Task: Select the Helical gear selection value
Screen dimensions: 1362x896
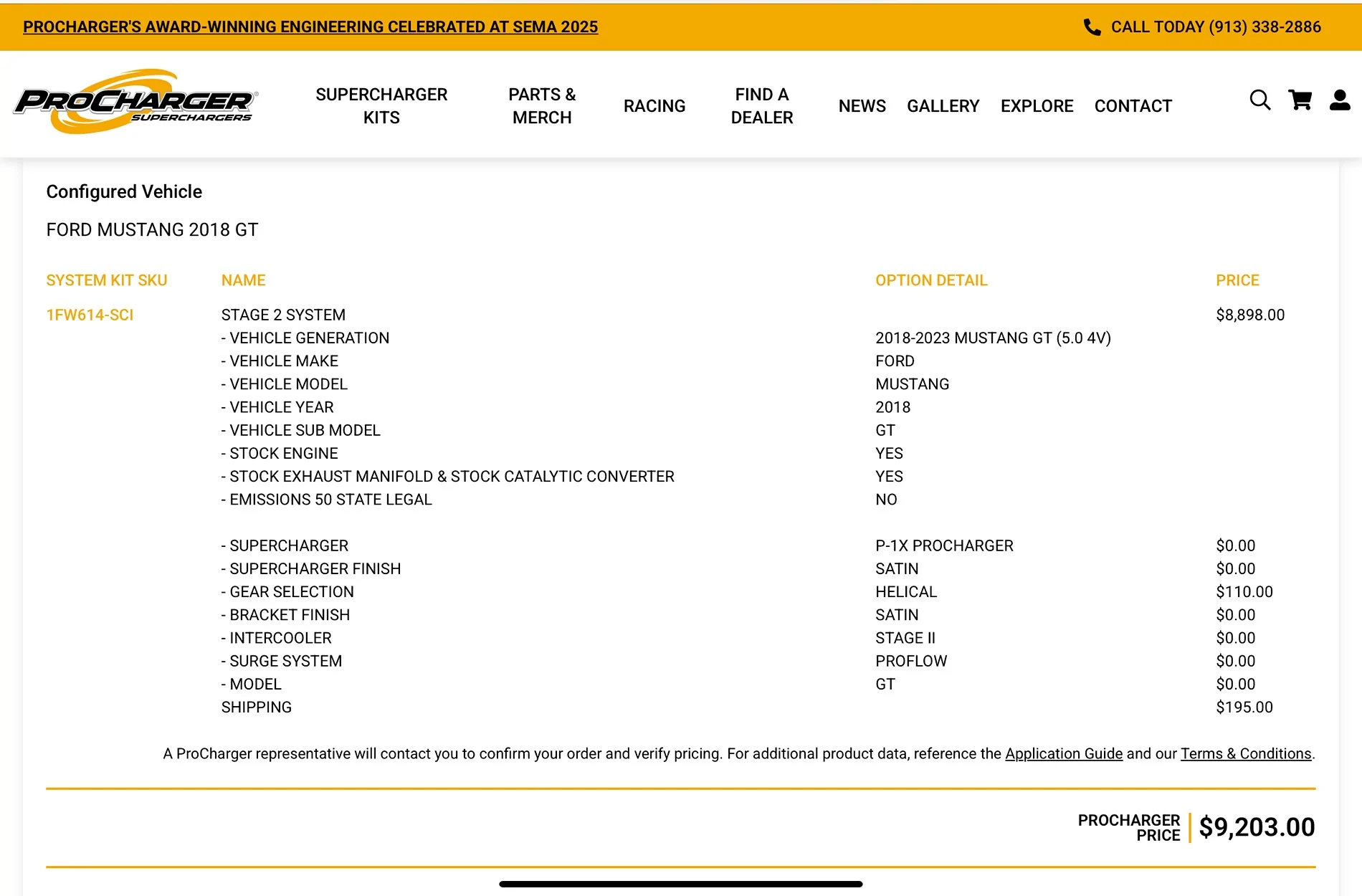Action: (906, 592)
